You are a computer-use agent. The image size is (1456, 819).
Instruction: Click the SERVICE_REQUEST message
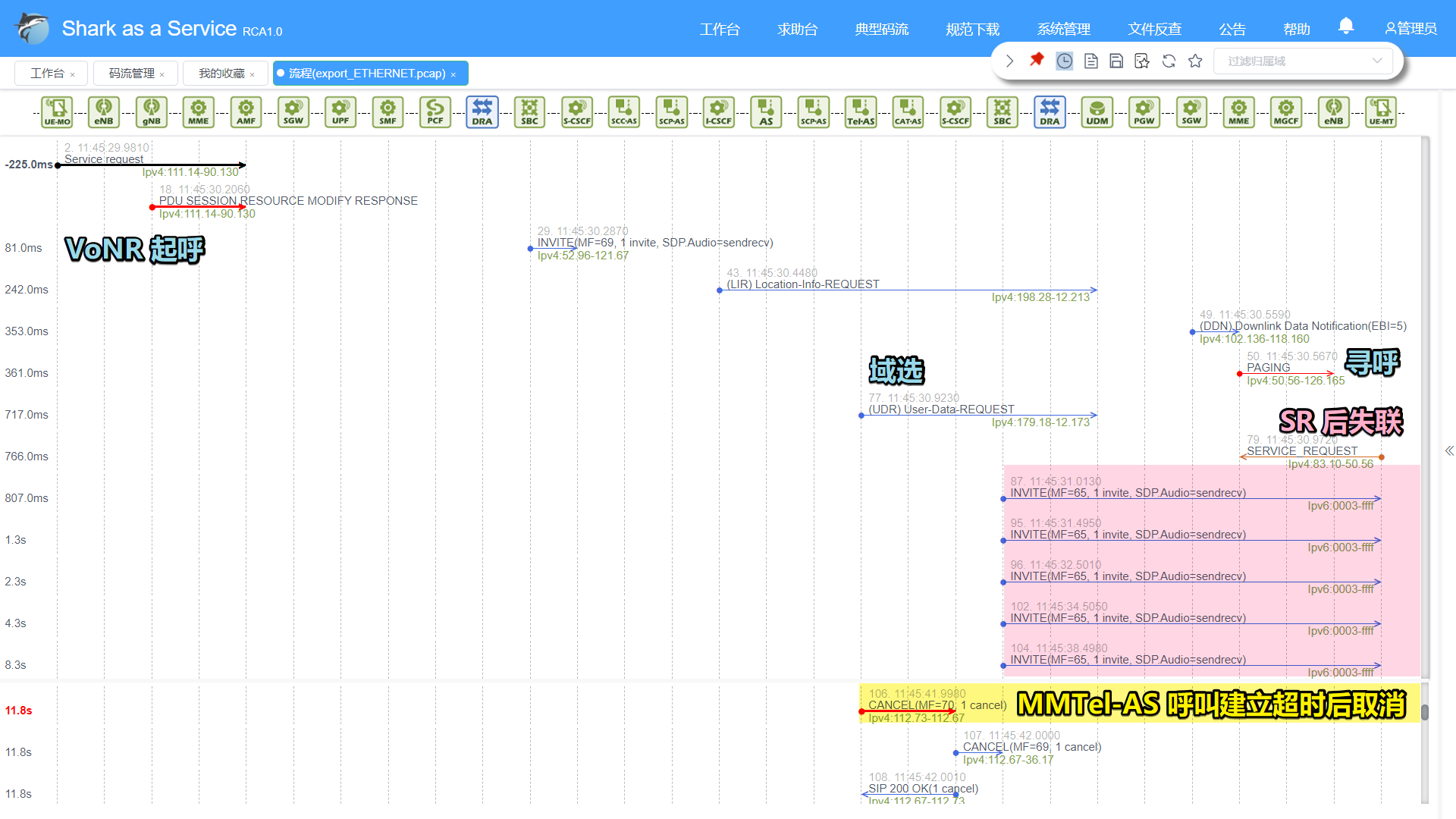tap(1302, 451)
